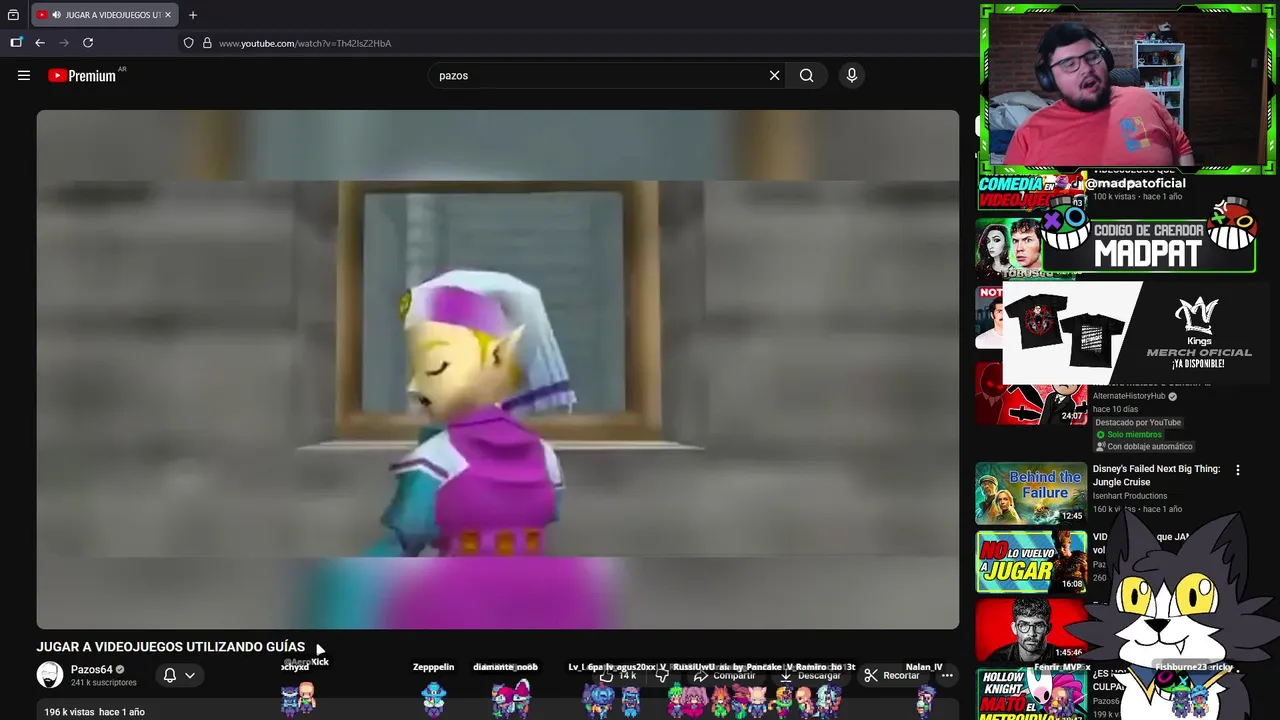Open Isenhart Productions channel link
This screenshot has width=1280, height=720.
[x=1130, y=496]
